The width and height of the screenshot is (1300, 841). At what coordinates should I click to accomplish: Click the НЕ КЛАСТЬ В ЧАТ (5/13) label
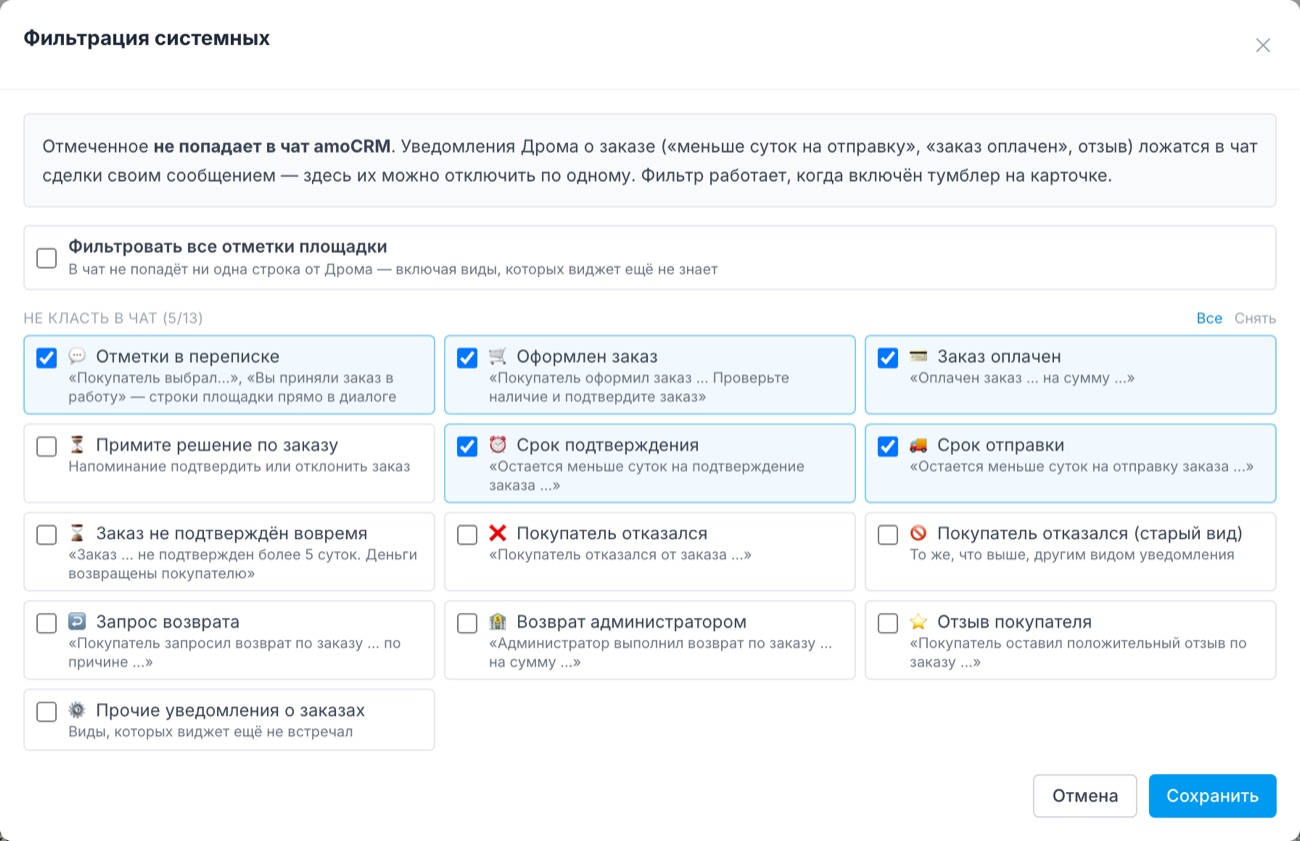tap(113, 318)
